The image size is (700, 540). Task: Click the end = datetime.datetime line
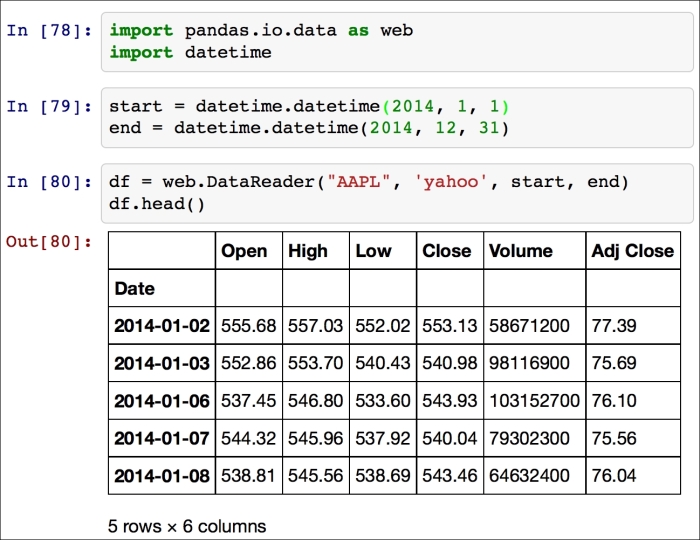(x=309, y=128)
